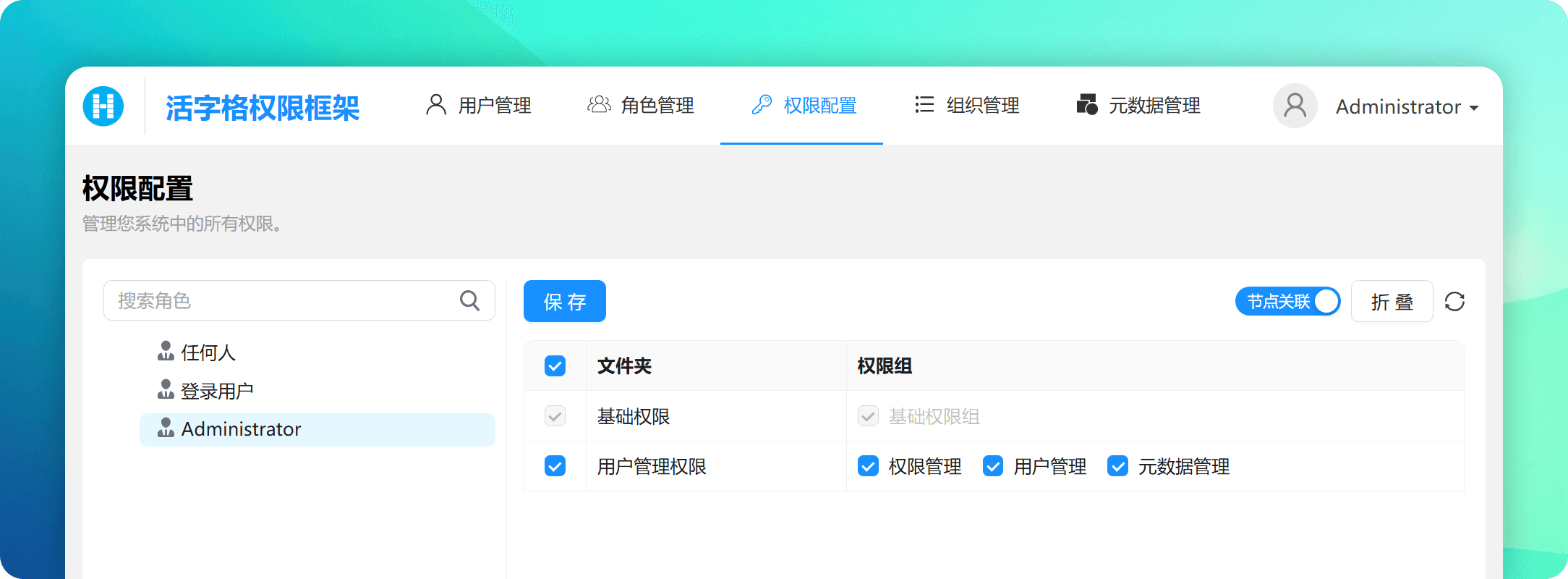This screenshot has width=1568, height=579.
Task: Uncheck the 权限管理 permission group checkbox
Action: (868, 466)
